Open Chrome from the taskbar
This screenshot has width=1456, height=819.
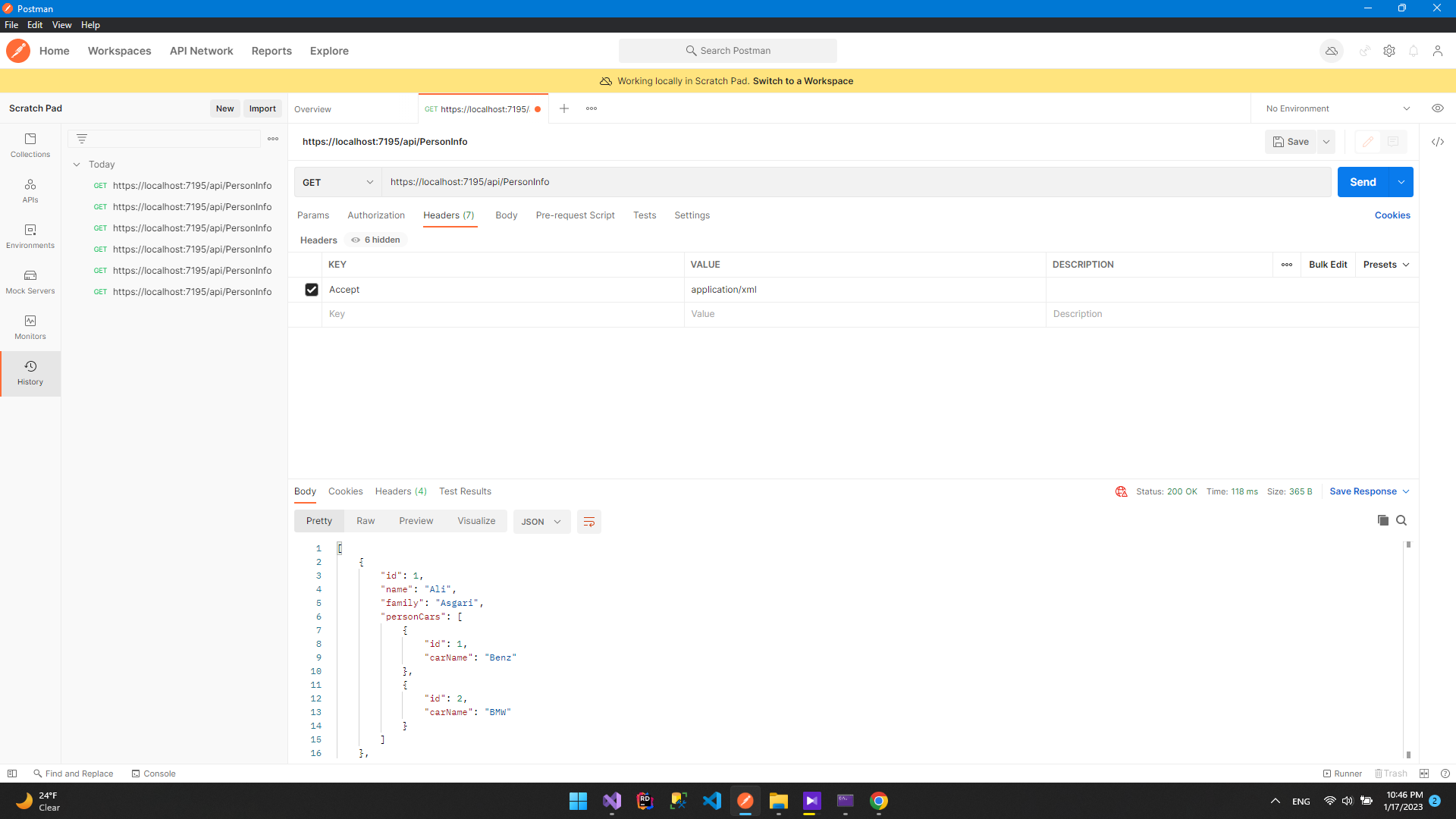point(879,801)
